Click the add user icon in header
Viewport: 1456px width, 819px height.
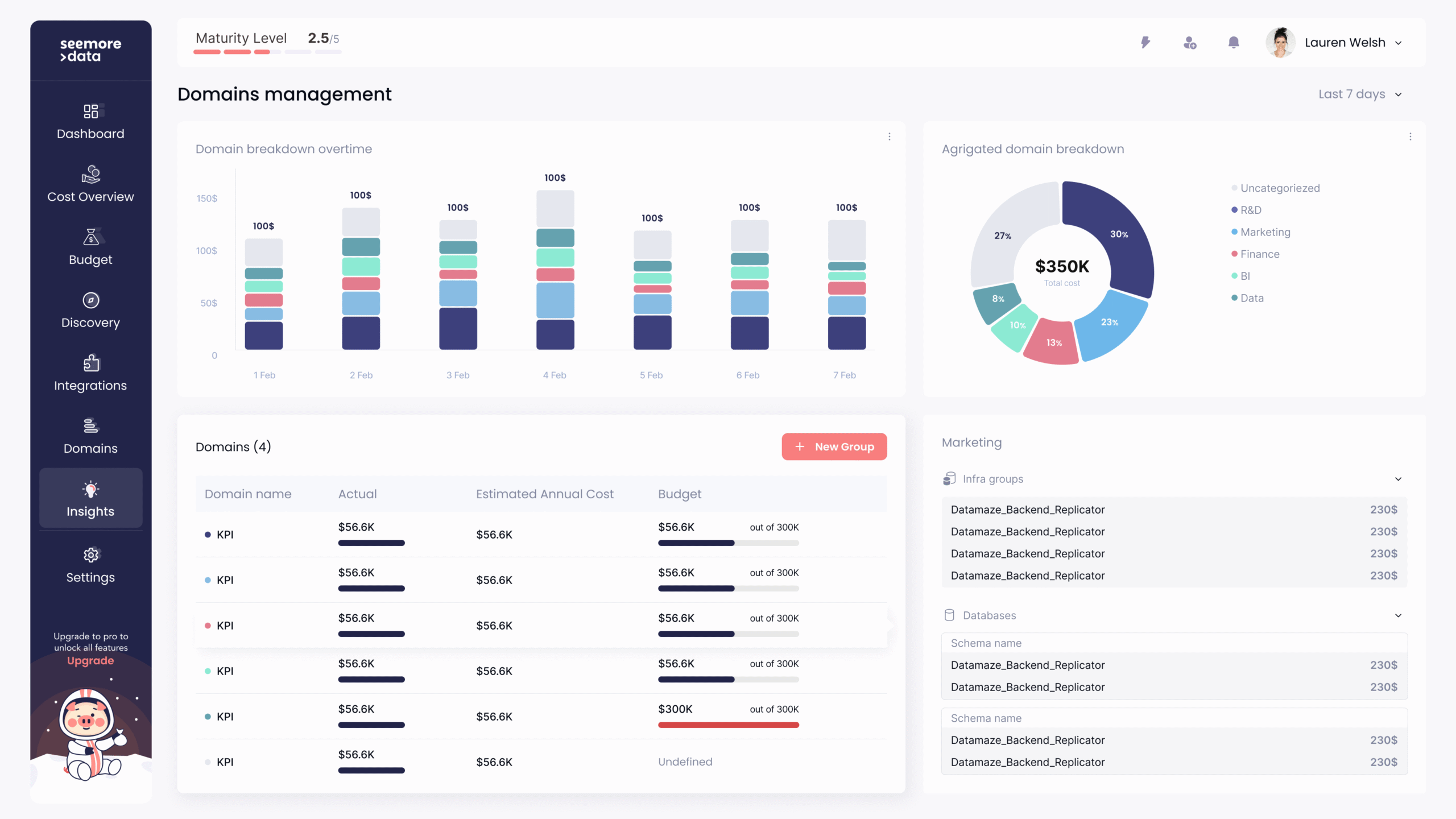tap(1189, 43)
